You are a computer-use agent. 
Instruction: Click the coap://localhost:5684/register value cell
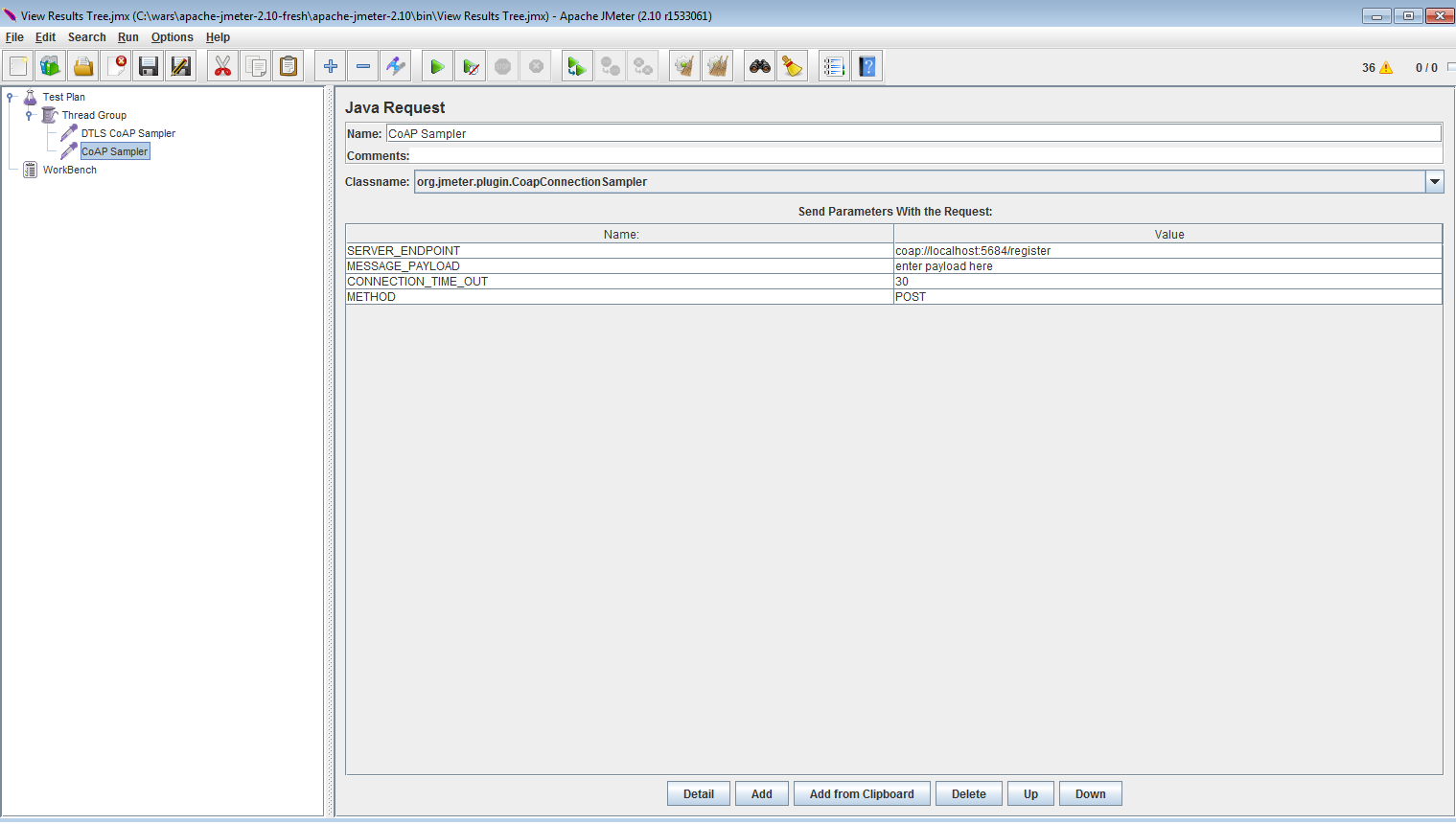pos(1167,250)
